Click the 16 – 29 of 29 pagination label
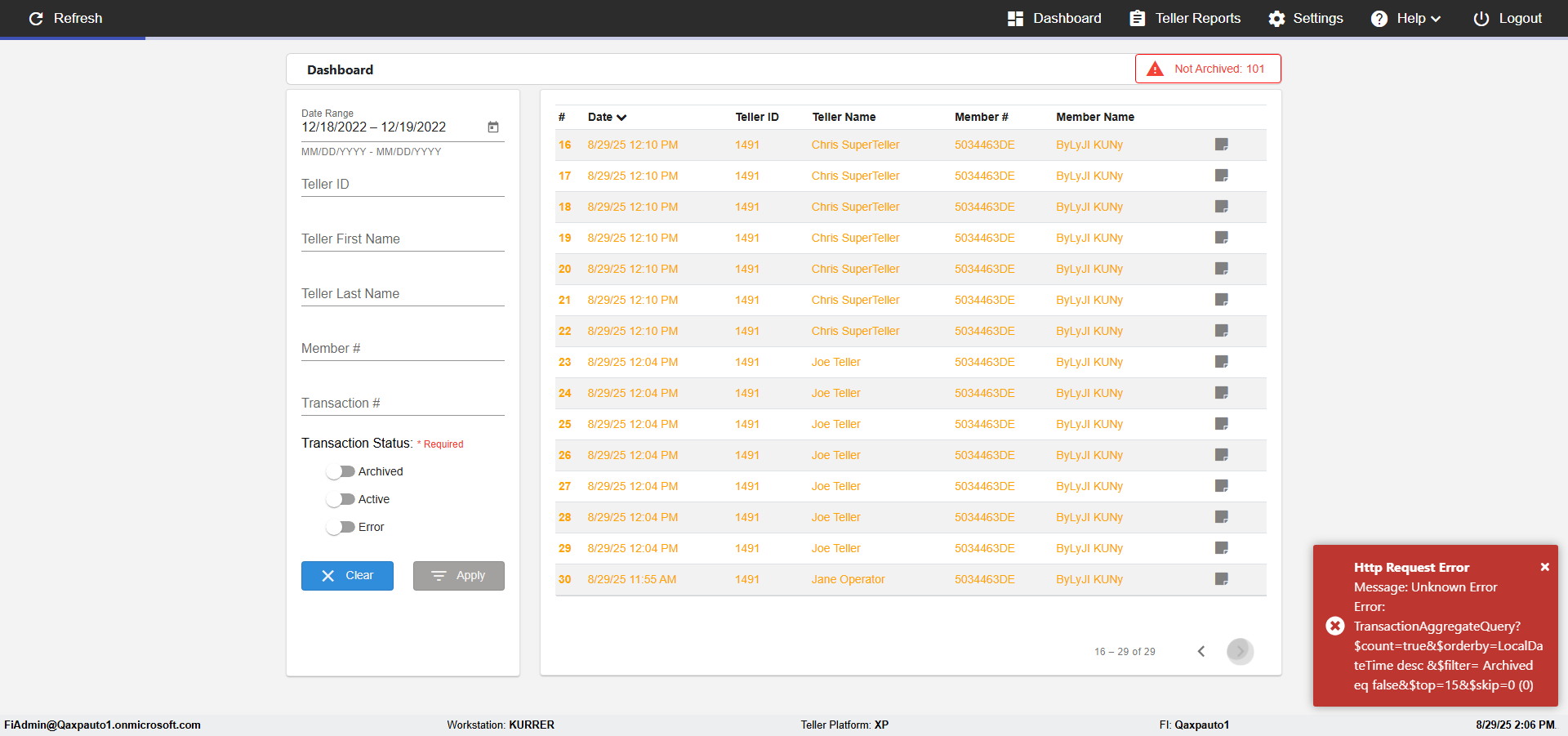Image resolution: width=1568 pixels, height=736 pixels. 1125,652
